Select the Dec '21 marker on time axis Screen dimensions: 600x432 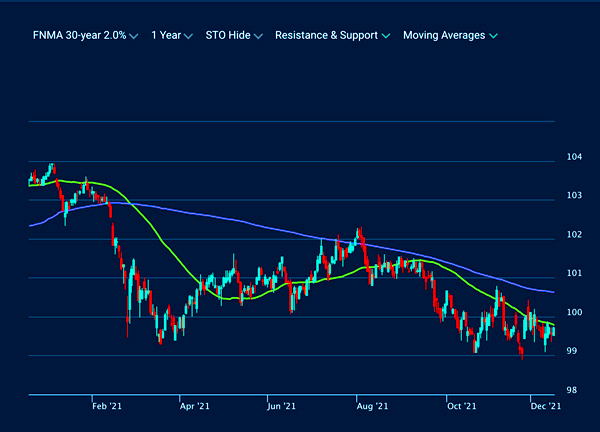[x=547, y=407]
